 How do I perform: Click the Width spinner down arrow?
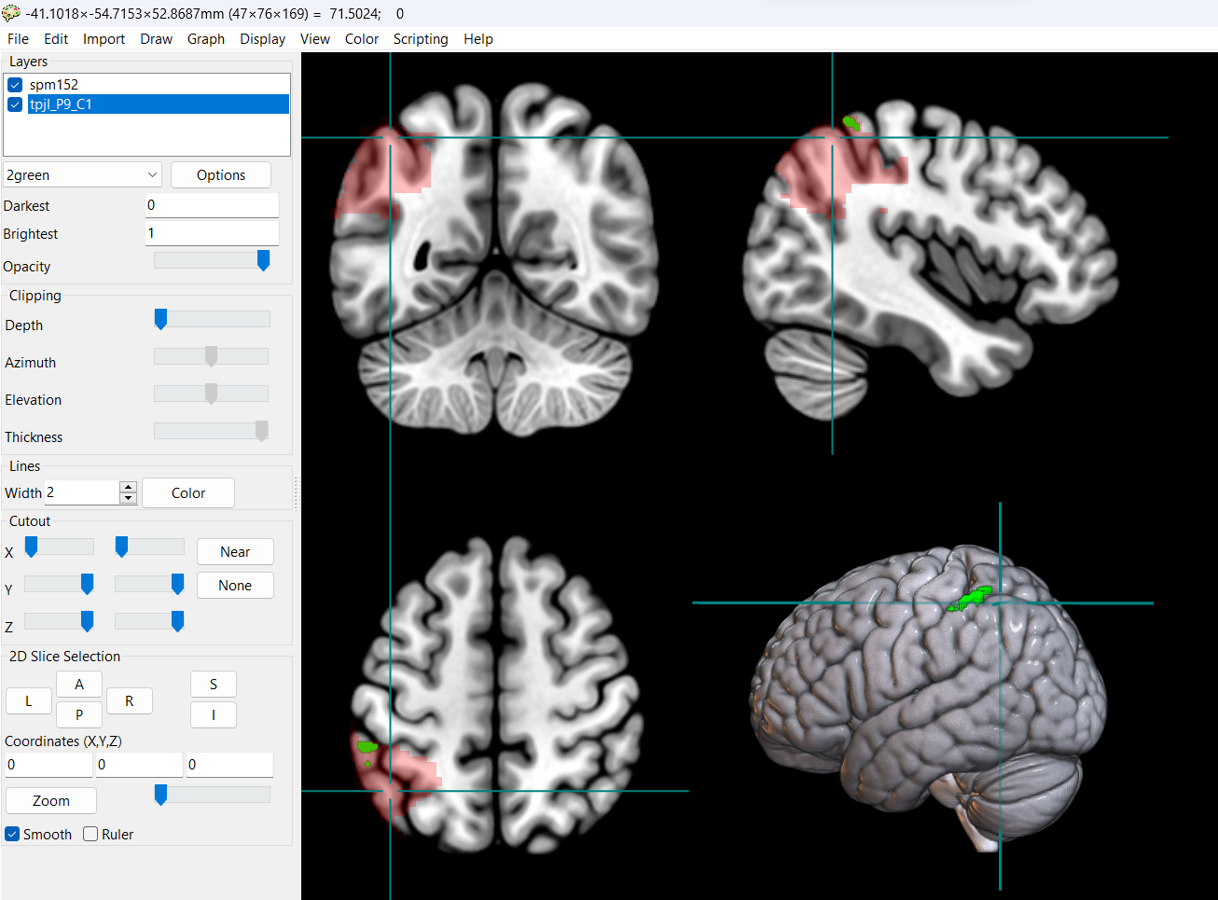click(127, 498)
